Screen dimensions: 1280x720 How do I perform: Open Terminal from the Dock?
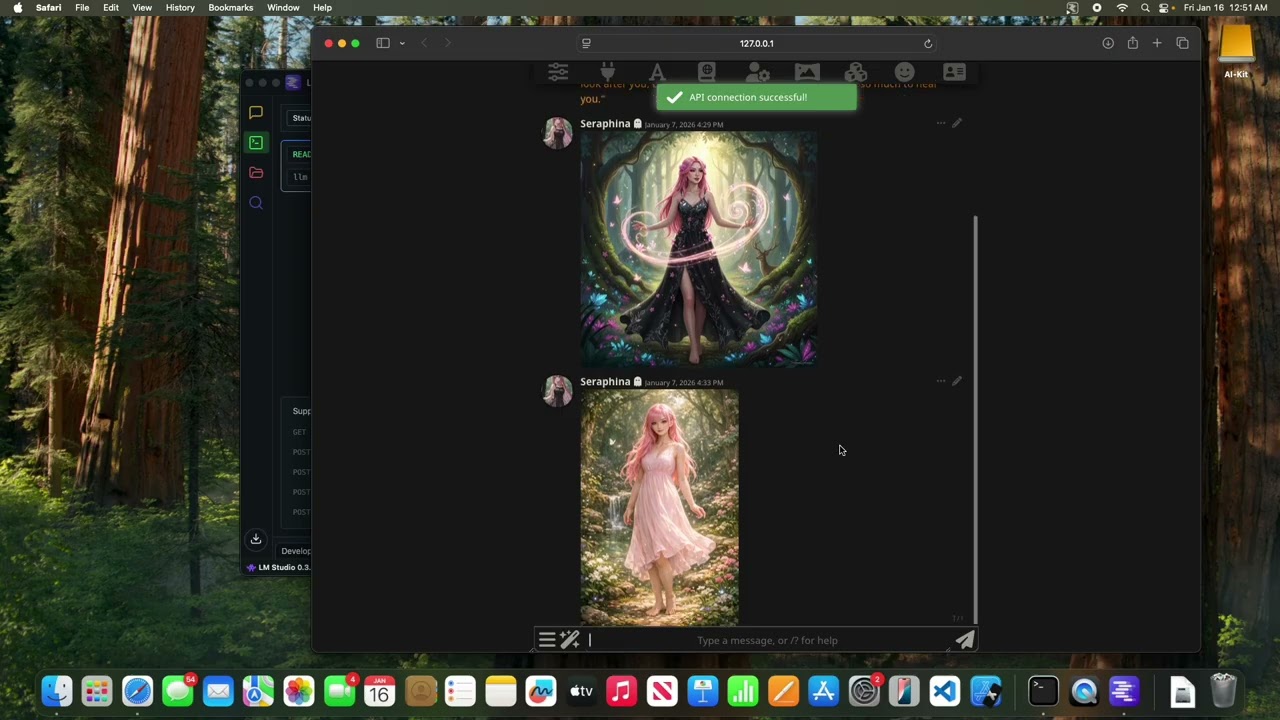(1043, 691)
